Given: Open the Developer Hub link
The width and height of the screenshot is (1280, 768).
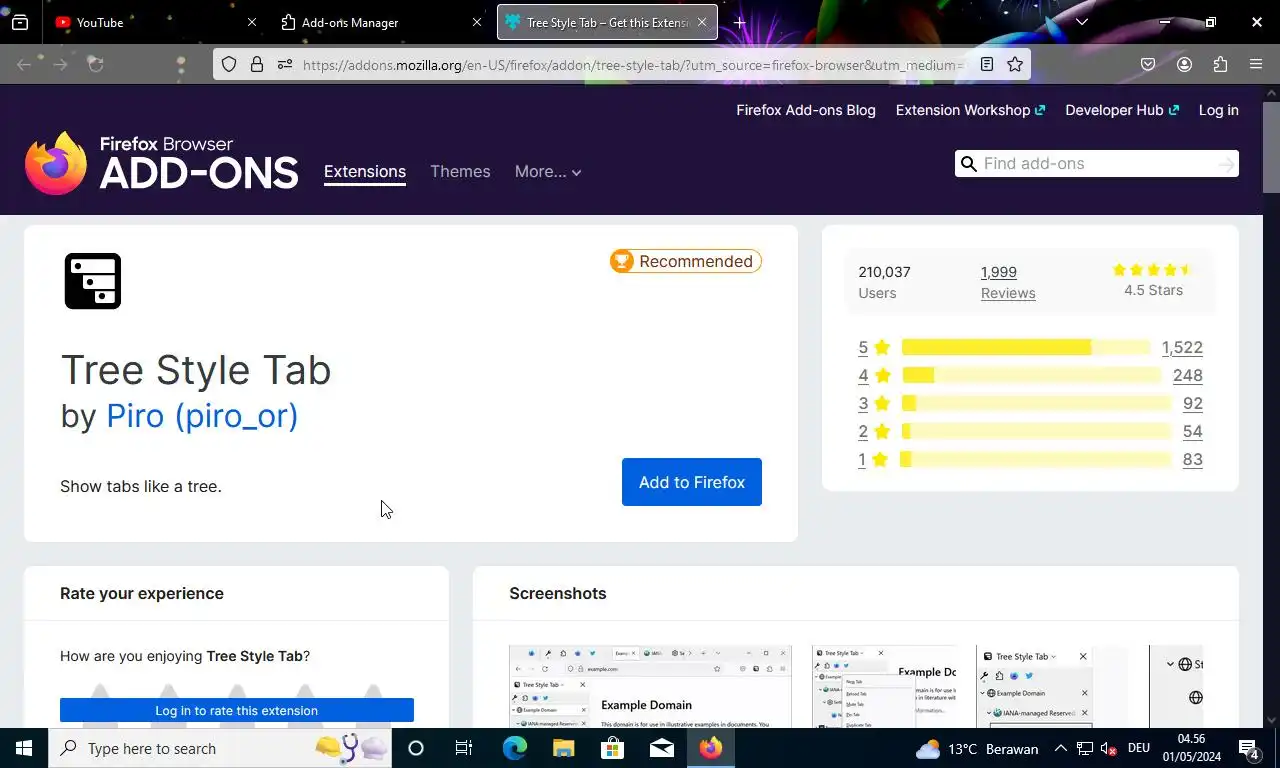Looking at the screenshot, I should [x=1122, y=110].
